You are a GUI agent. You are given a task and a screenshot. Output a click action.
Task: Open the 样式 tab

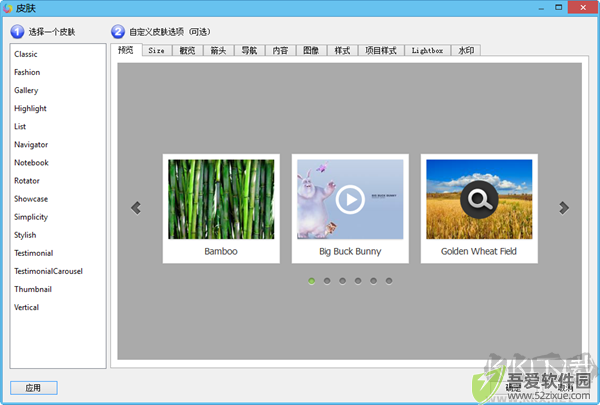click(342, 50)
